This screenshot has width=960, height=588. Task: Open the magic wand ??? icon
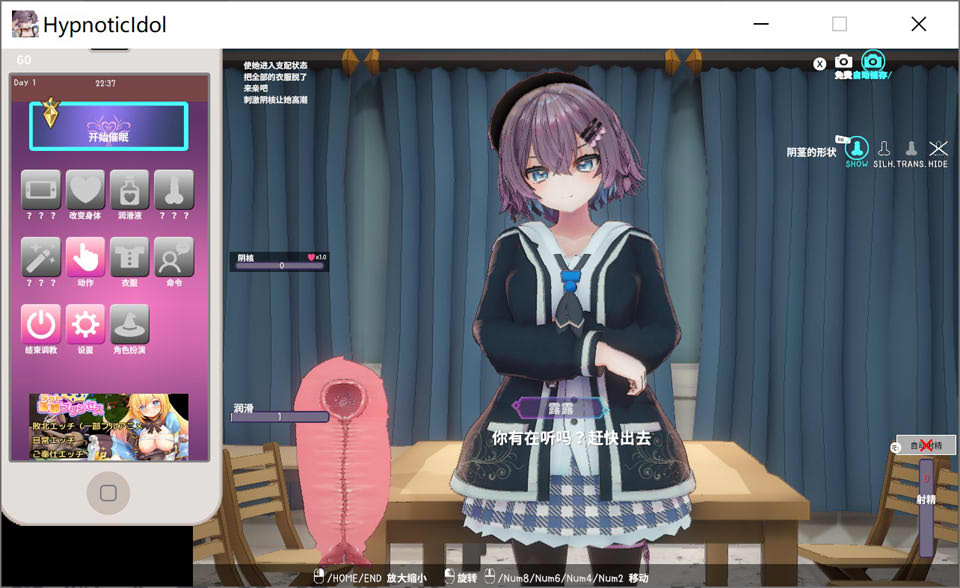[41, 257]
